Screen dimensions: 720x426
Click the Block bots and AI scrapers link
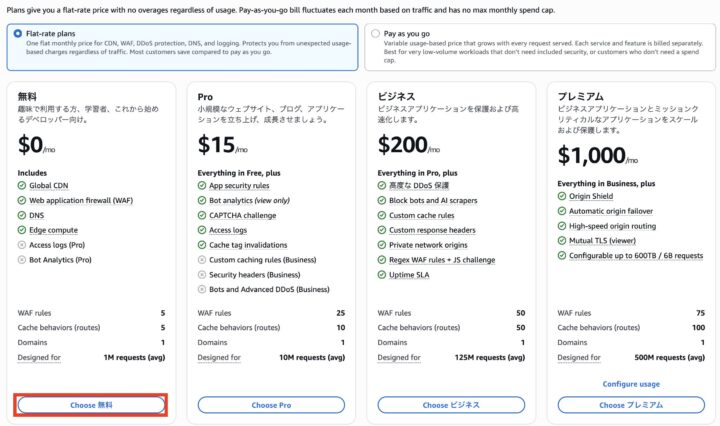point(433,201)
